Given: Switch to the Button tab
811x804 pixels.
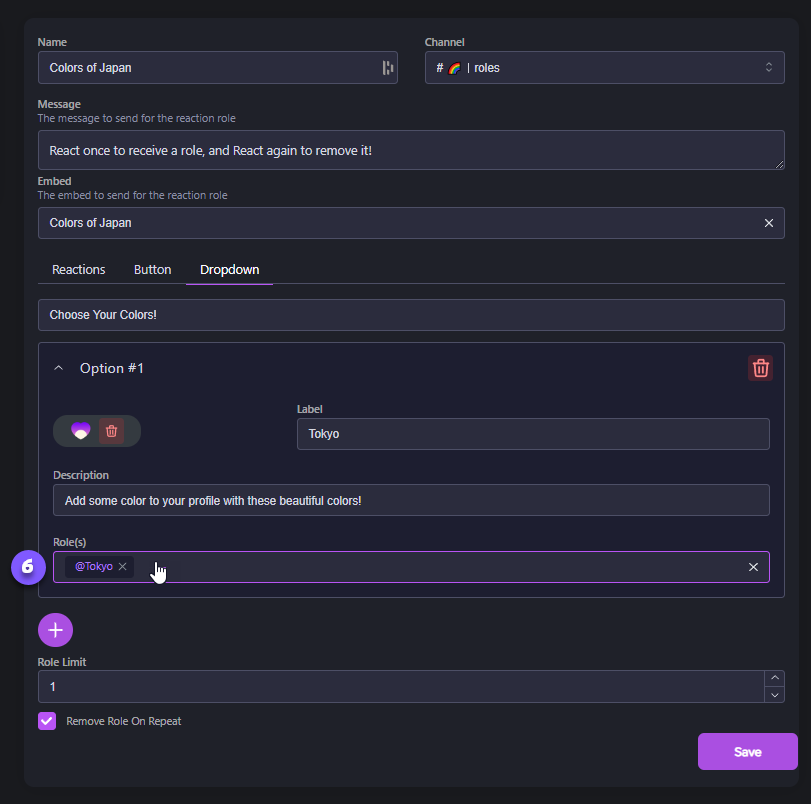Looking at the screenshot, I should [152, 270].
